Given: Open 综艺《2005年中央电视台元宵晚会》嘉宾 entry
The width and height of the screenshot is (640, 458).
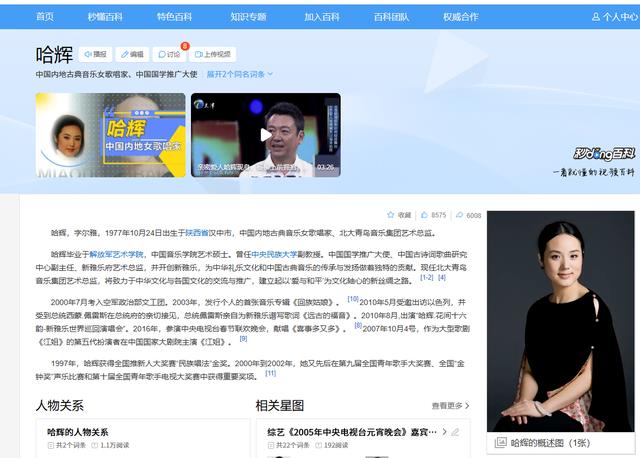Looking at the screenshot, I should coord(352,432).
